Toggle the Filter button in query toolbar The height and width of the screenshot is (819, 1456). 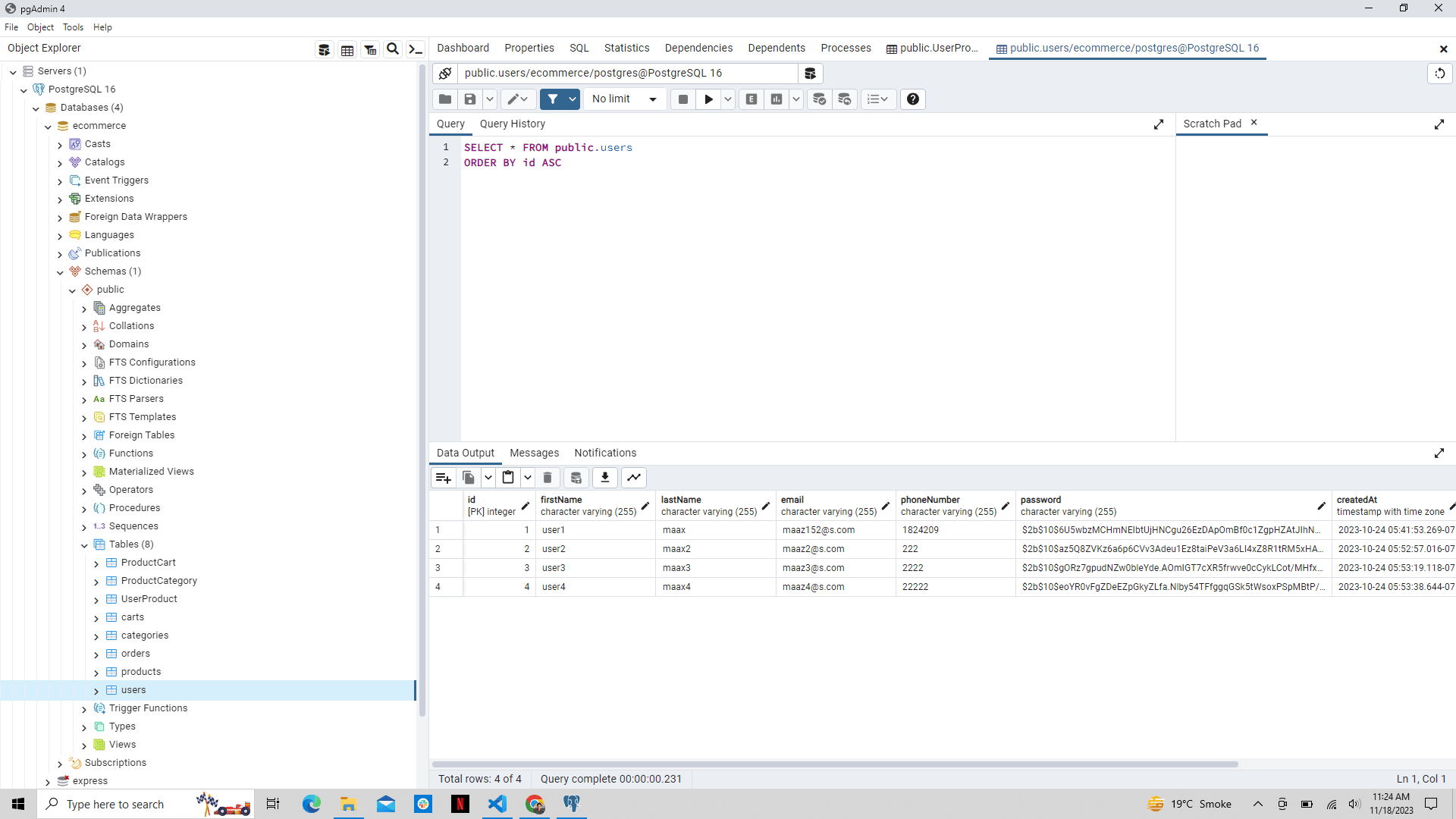553,99
